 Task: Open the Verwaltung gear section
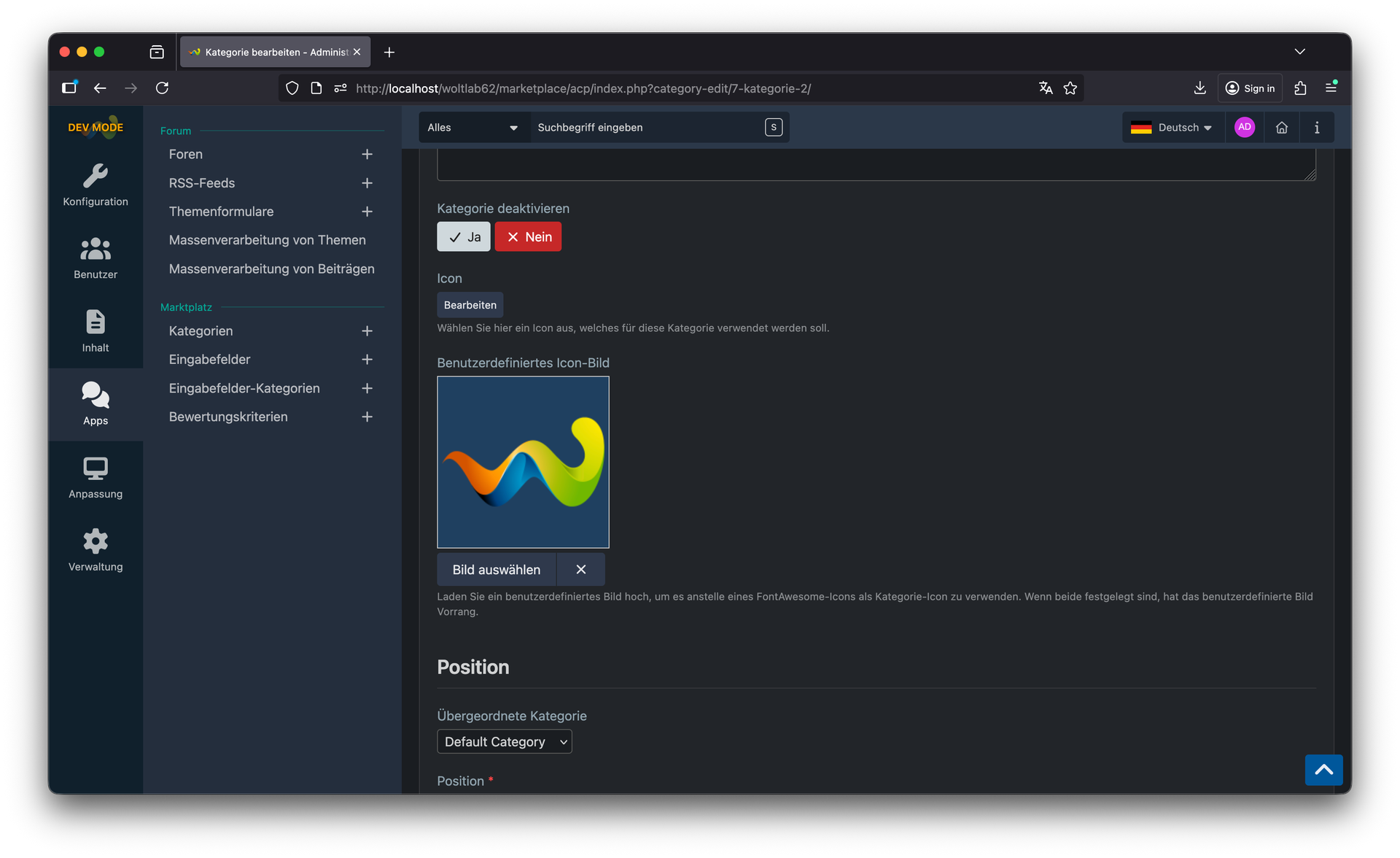(x=96, y=550)
